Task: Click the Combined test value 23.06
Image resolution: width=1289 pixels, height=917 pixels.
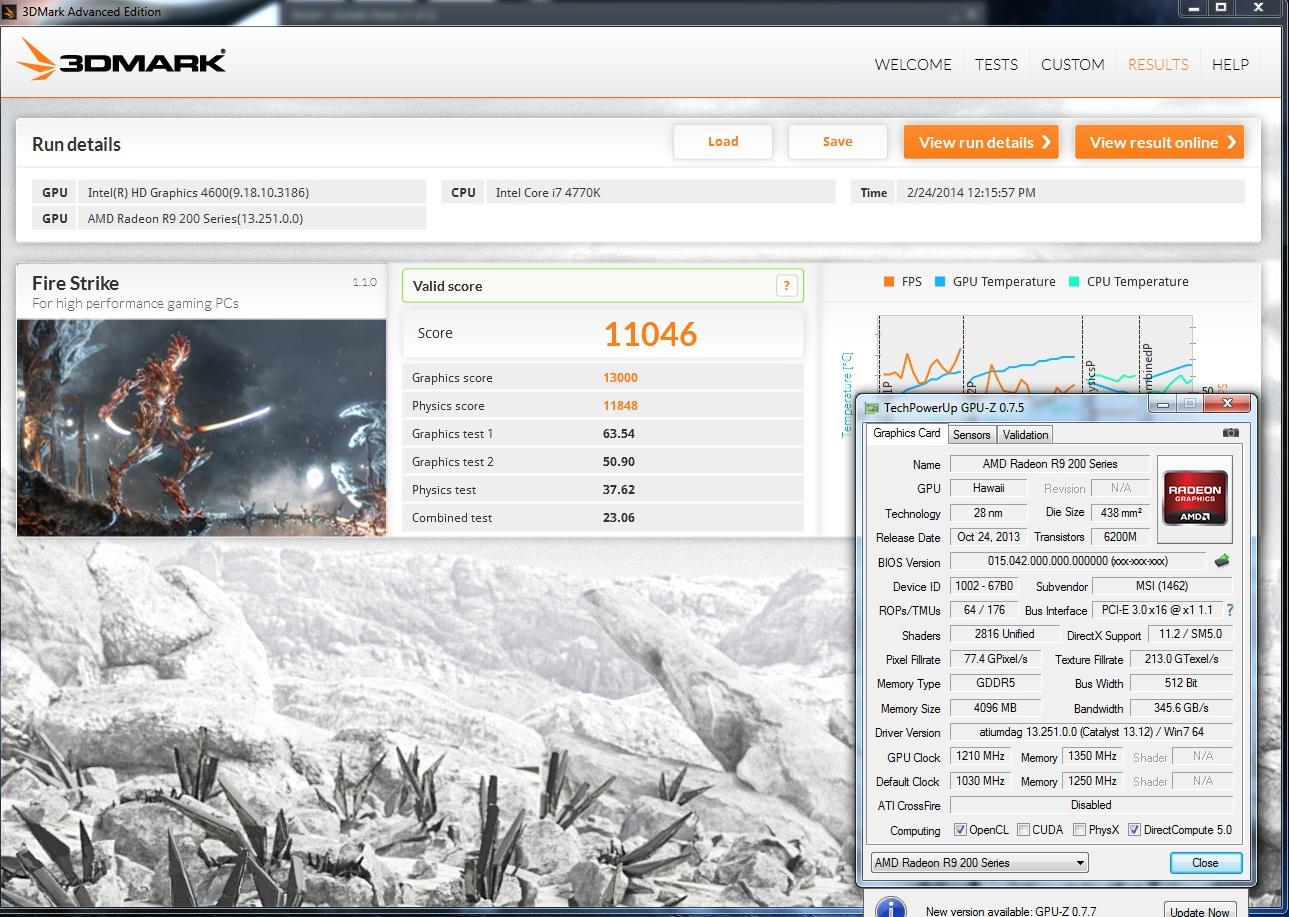Action: tap(619, 518)
